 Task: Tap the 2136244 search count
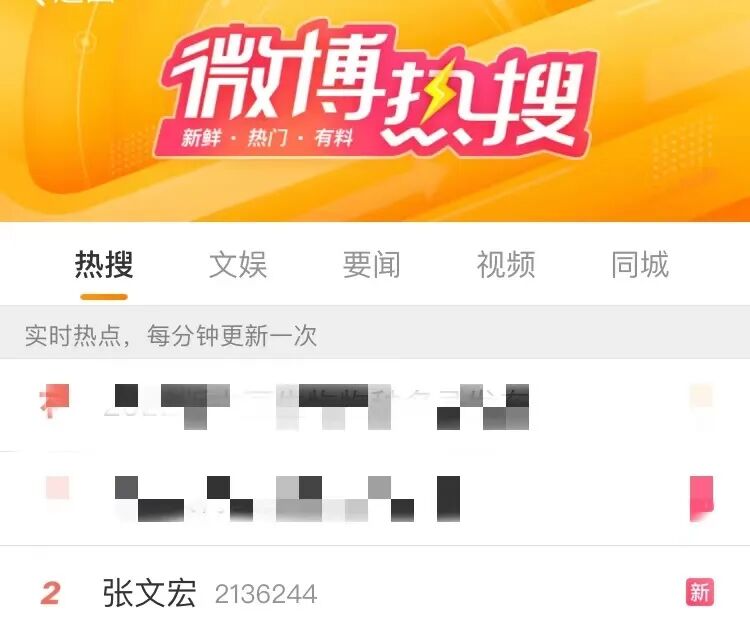266,594
